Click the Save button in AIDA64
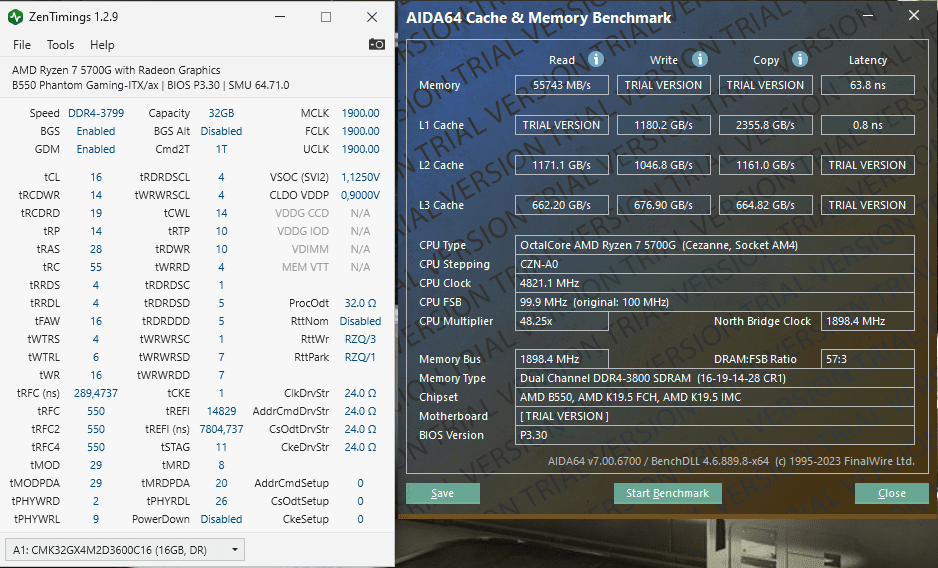The width and height of the screenshot is (938, 568). pos(443,493)
